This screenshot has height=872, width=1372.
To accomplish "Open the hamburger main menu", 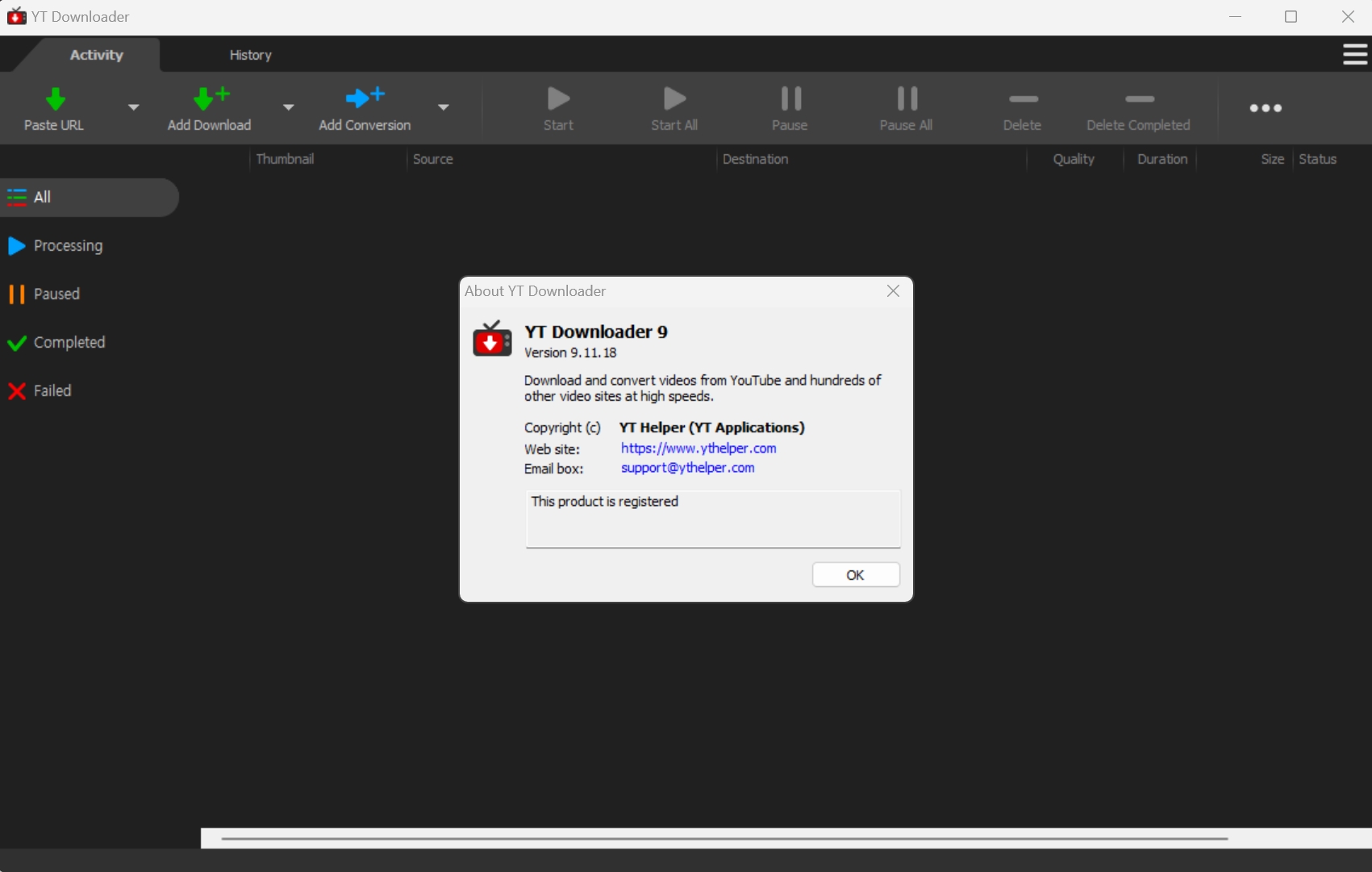I will [x=1355, y=54].
